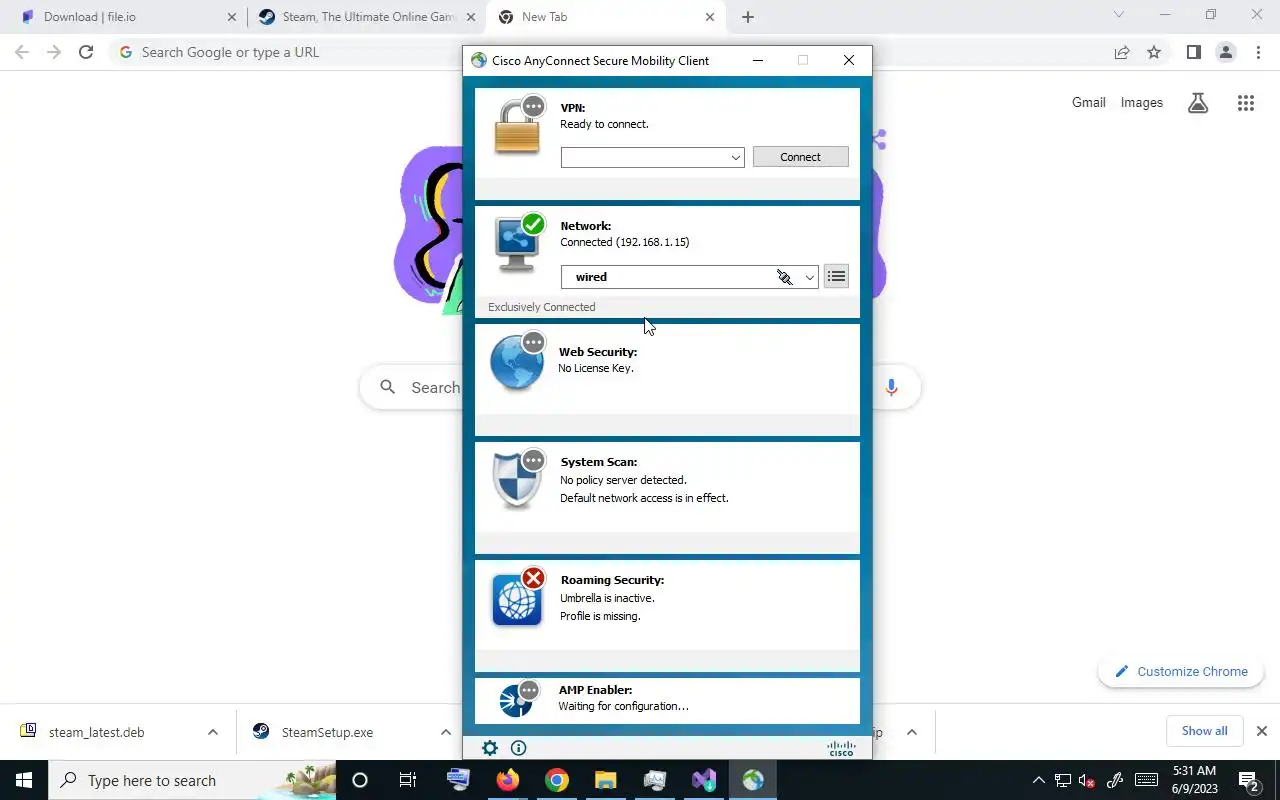Close the Download | file.io tab
1280x800 pixels.
[x=232, y=17]
